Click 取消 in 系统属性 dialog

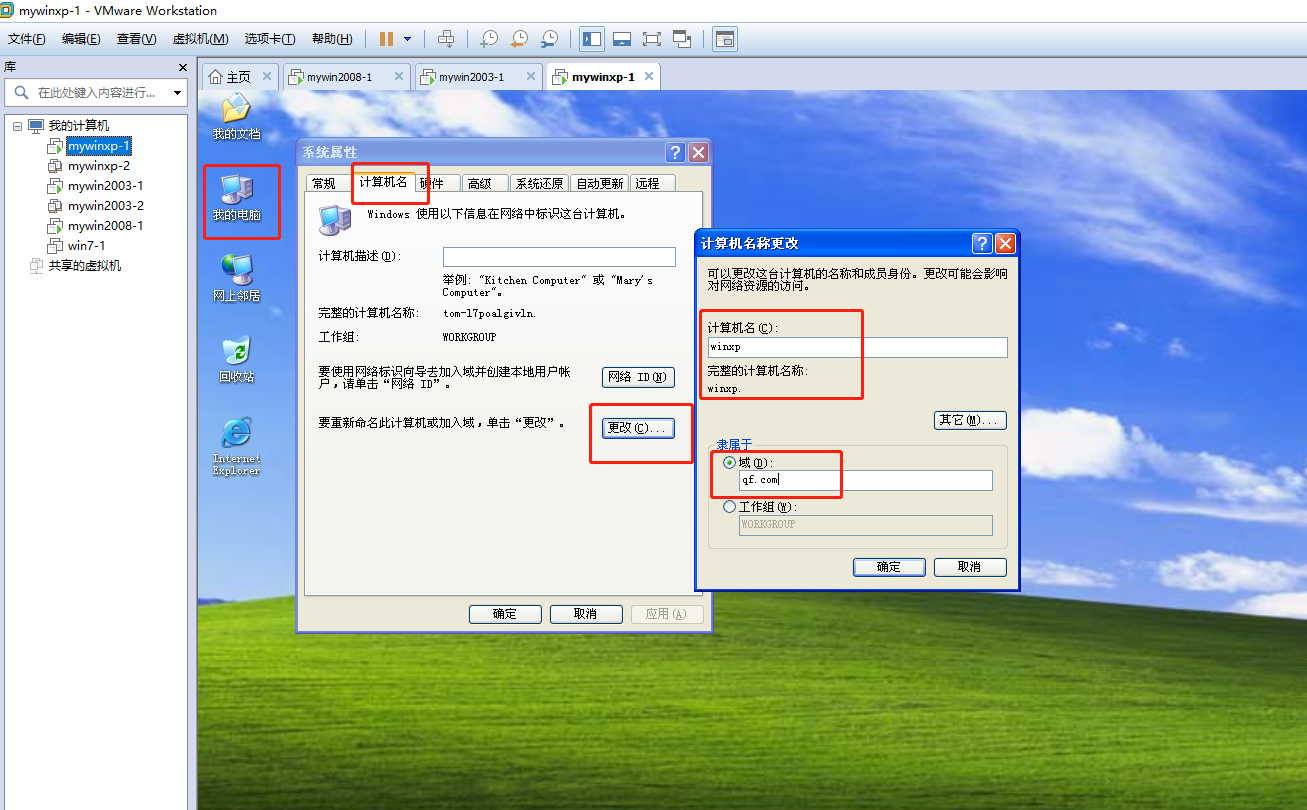coord(586,614)
